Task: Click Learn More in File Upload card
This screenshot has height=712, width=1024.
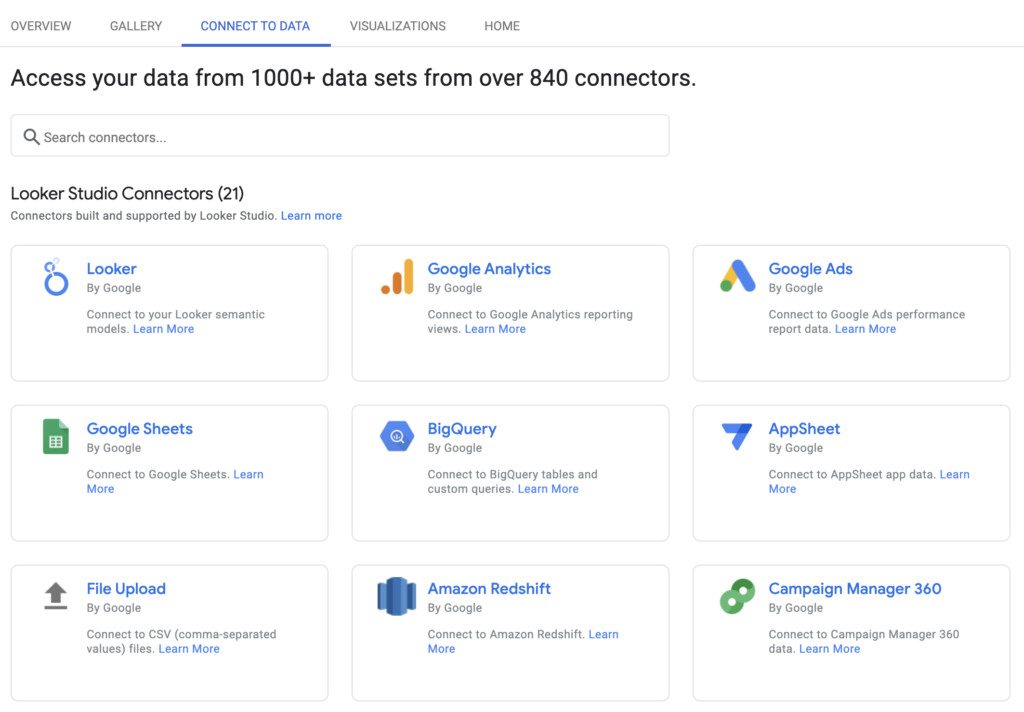Action: tap(189, 649)
